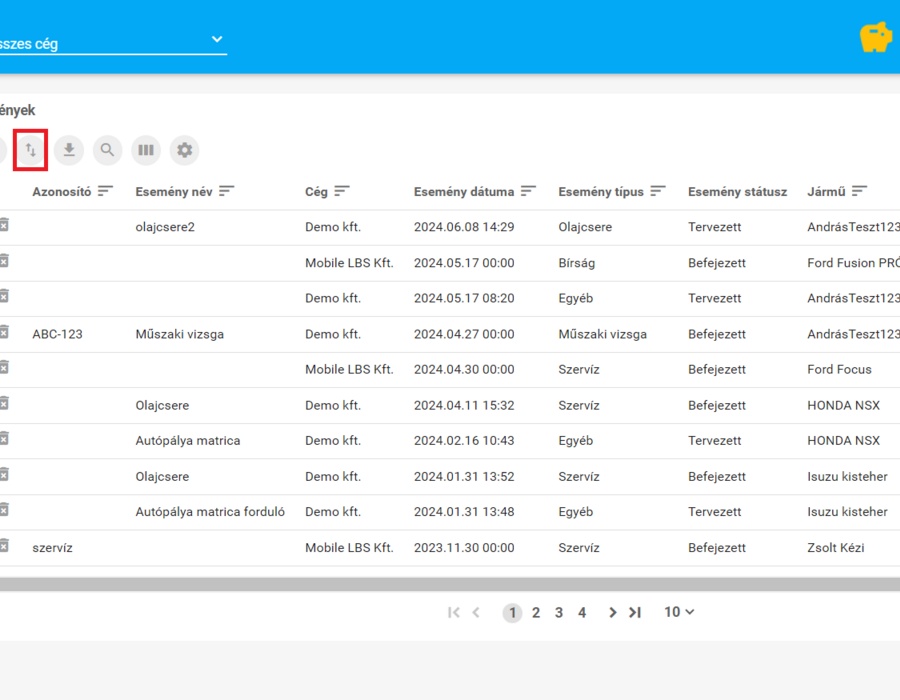Open the rows-per-page dropdown showing 10
The width and height of the screenshot is (900, 700).
pos(680,612)
